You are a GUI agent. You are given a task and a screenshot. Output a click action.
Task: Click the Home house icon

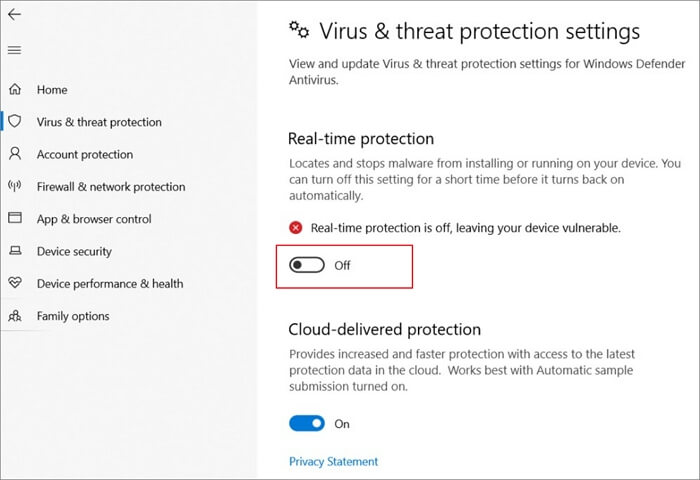[15, 90]
